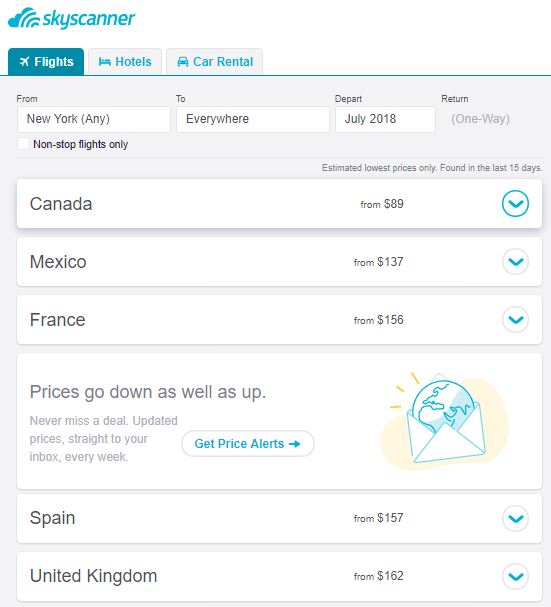Image resolution: width=551 pixels, height=607 pixels.
Task: Expand the France chevron button
Action: tap(515, 320)
